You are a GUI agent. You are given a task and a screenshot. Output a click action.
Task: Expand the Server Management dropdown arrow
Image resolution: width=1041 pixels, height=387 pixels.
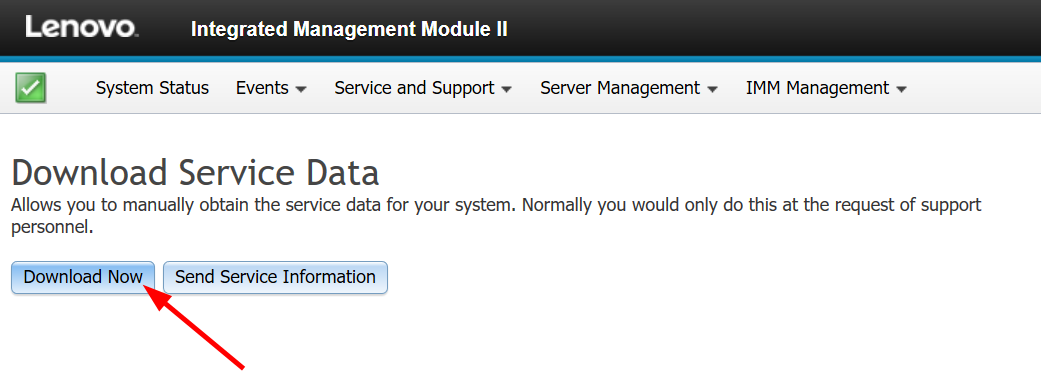pyautogui.click(x=712, y=89)
